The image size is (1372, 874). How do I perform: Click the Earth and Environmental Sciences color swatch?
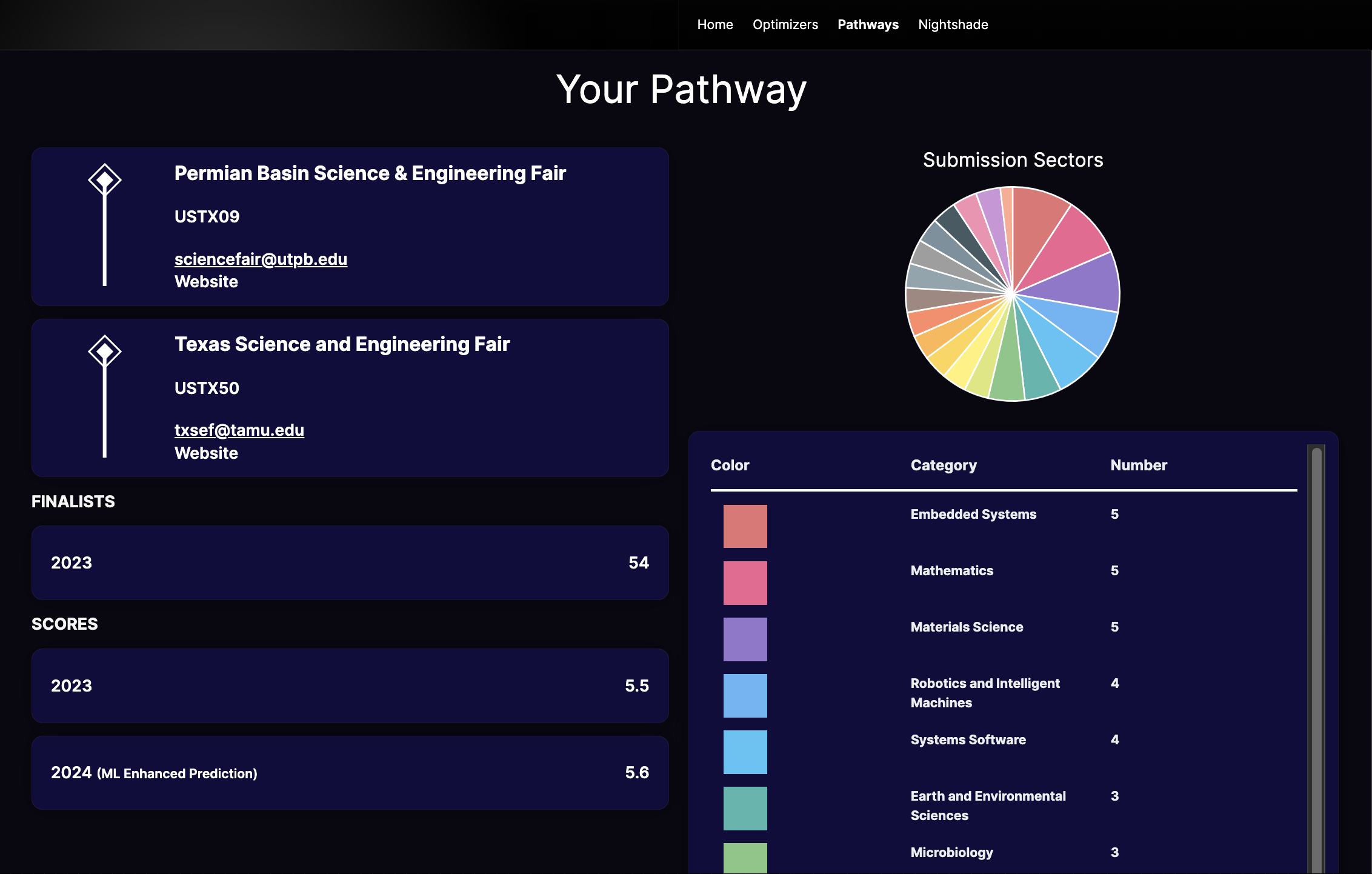745,808
